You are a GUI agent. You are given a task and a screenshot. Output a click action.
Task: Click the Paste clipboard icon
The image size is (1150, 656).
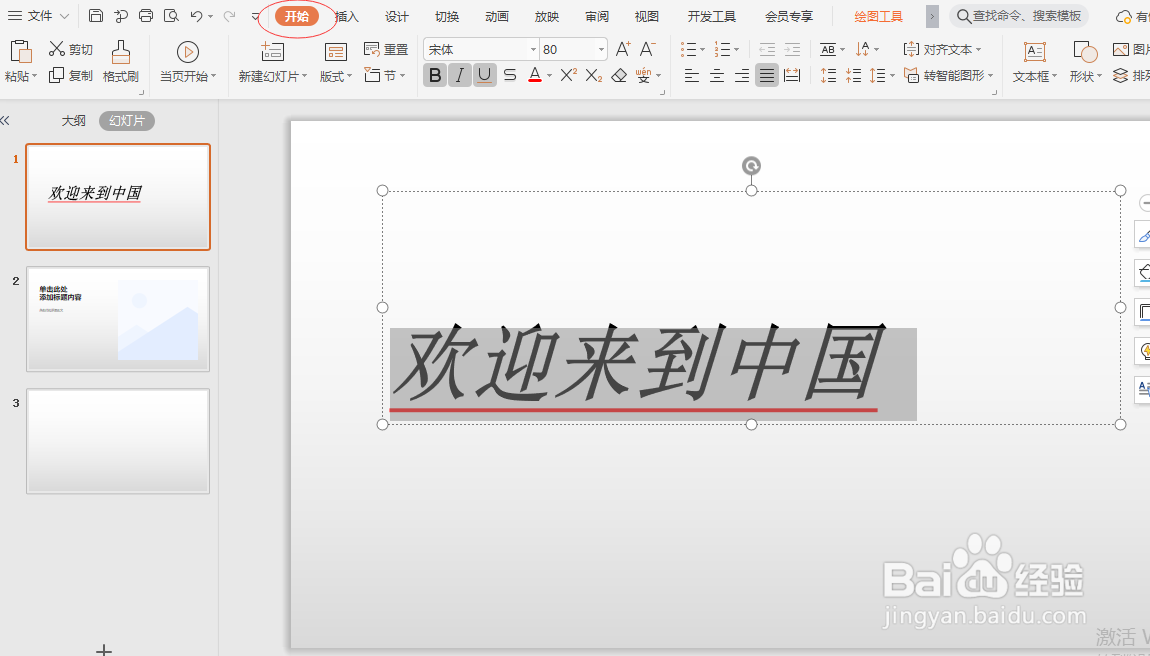tap(21, 52)
